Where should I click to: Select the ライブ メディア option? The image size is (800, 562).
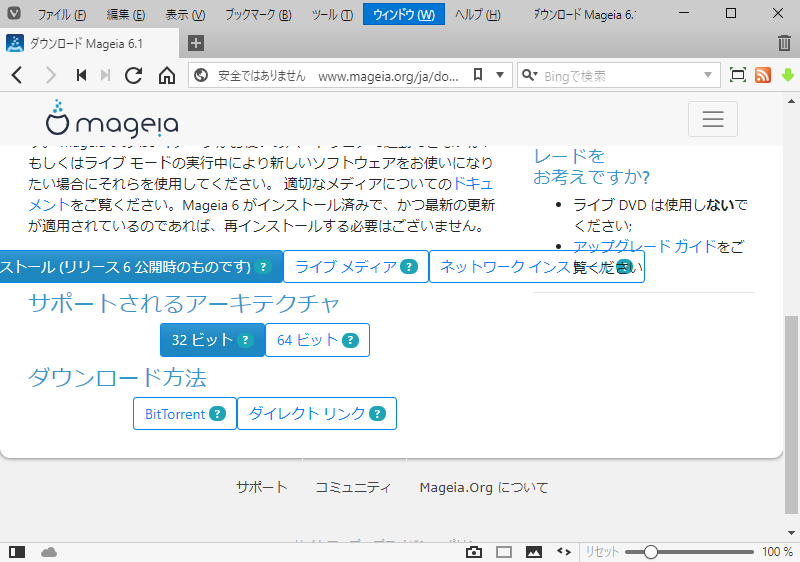[x=356, y=267]
